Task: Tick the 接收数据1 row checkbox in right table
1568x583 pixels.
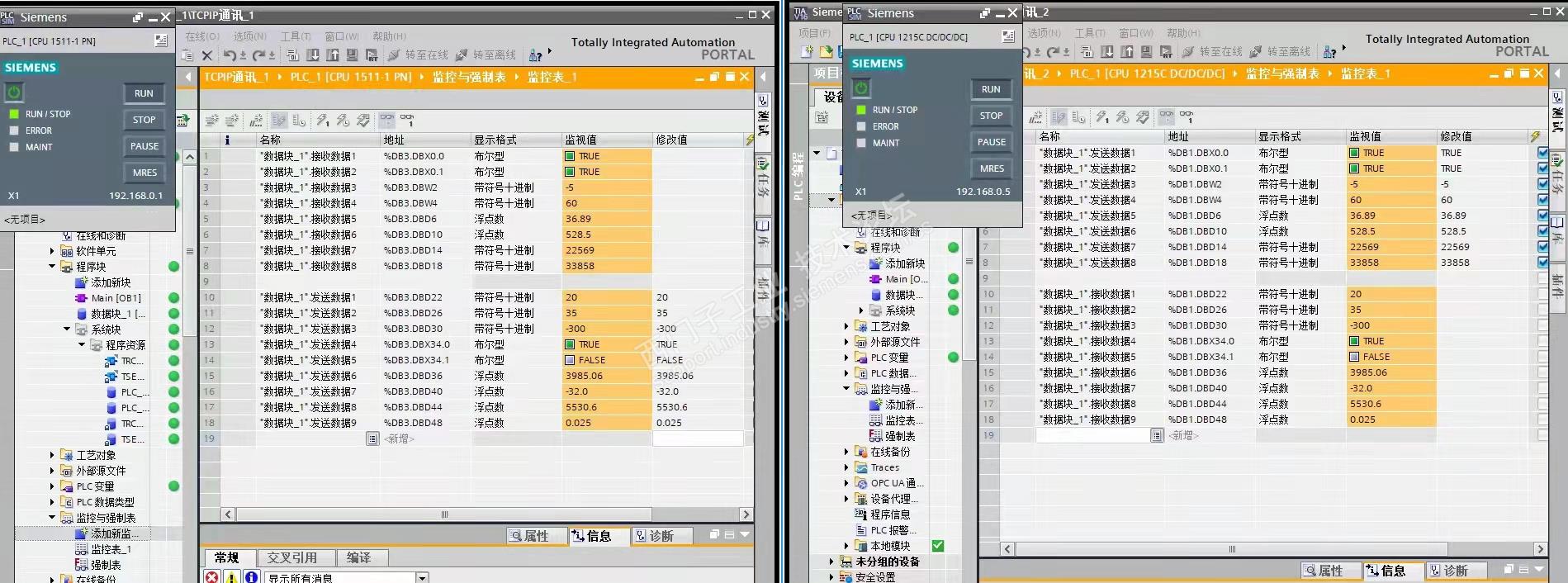Action: (1542, 294)
